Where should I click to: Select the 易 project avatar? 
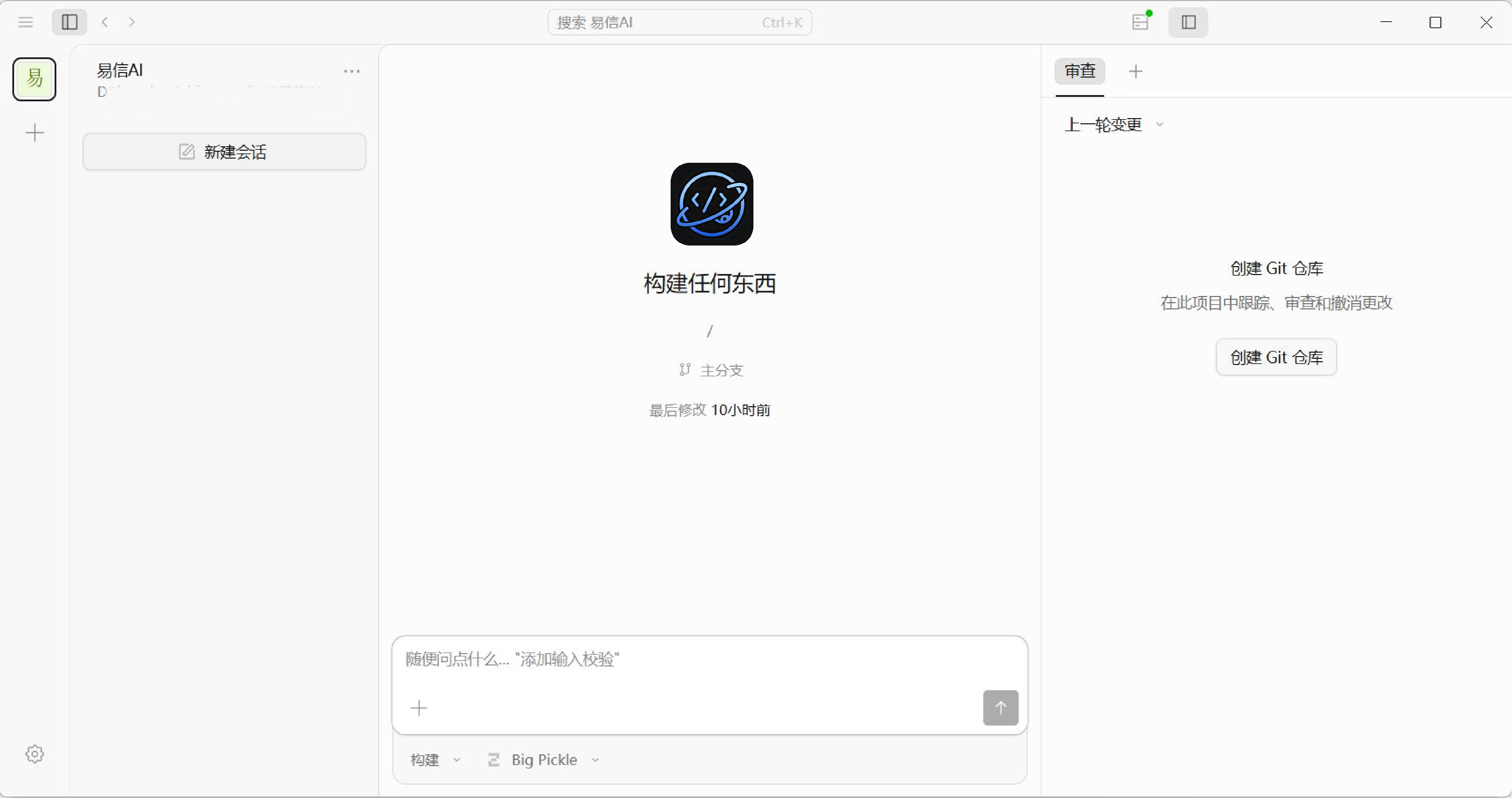35,79
